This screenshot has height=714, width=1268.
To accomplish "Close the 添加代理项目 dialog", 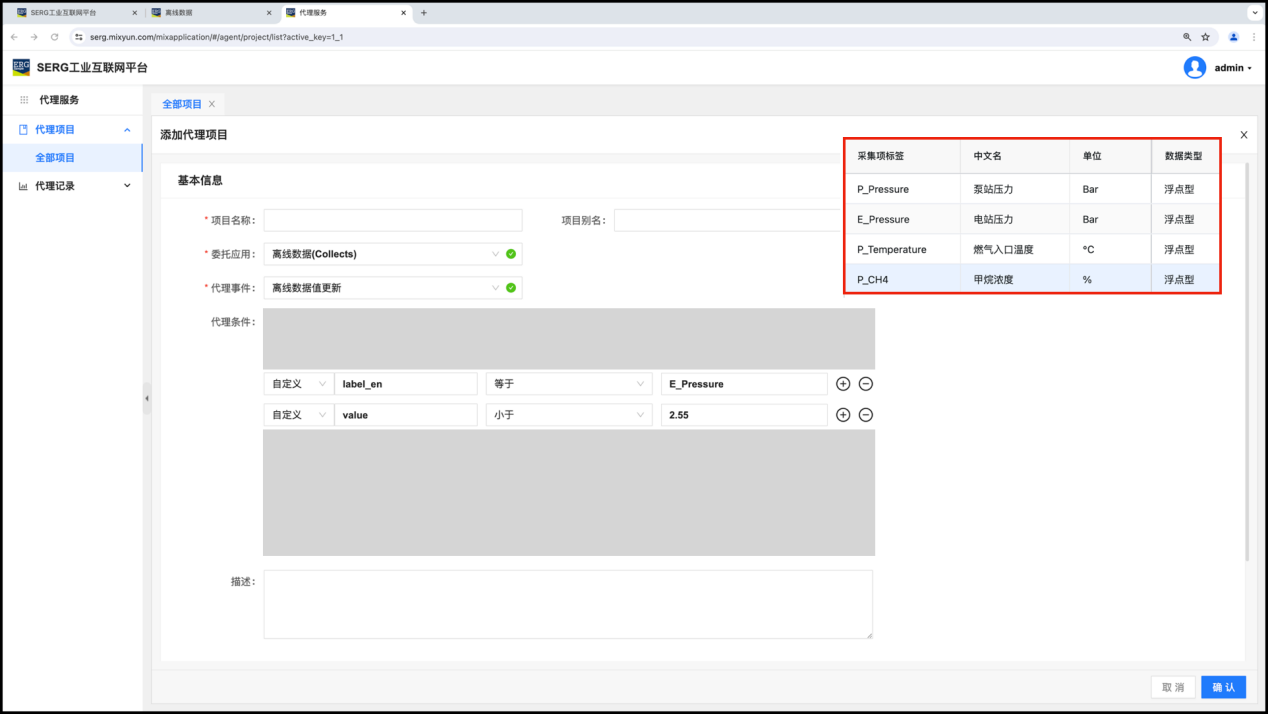I will pyautogui.click(x=1243, y=135).
